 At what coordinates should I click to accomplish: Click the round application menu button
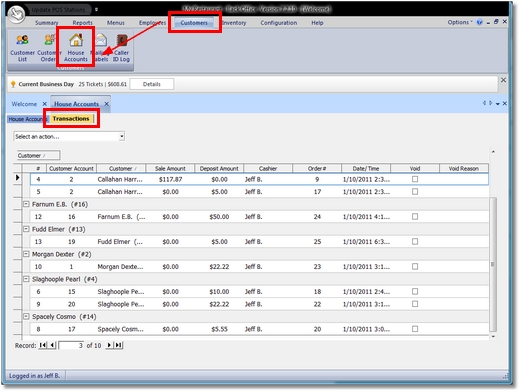(x=17, y=14)
